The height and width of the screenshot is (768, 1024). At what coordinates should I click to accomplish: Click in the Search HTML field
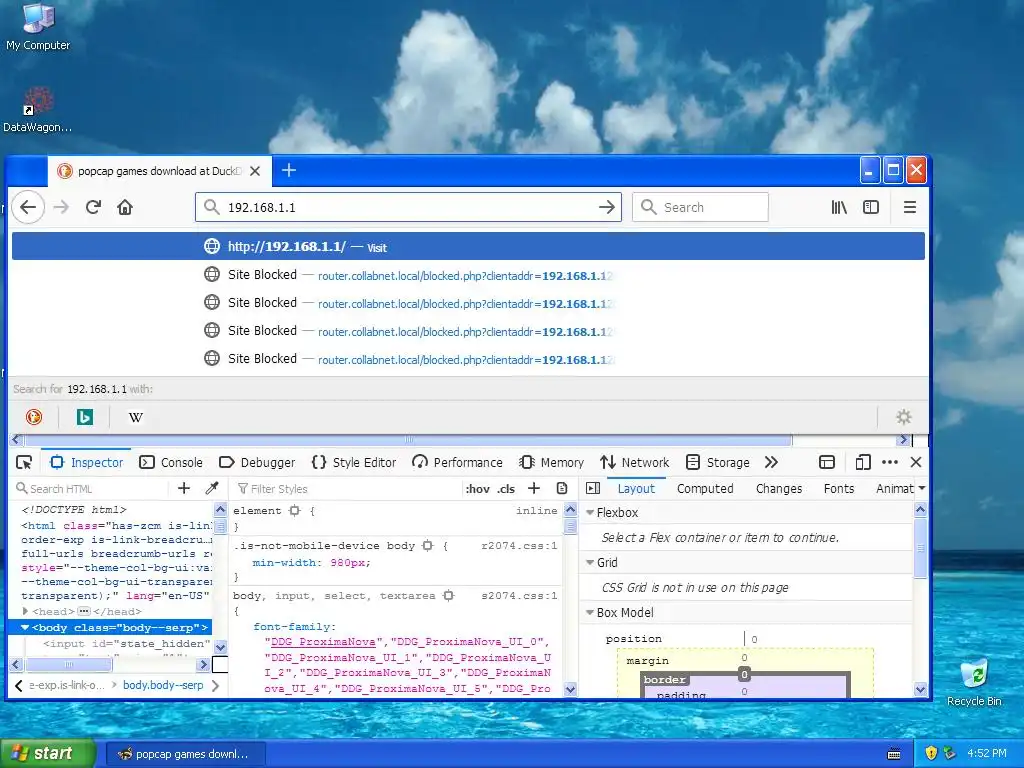click(91, 488)
